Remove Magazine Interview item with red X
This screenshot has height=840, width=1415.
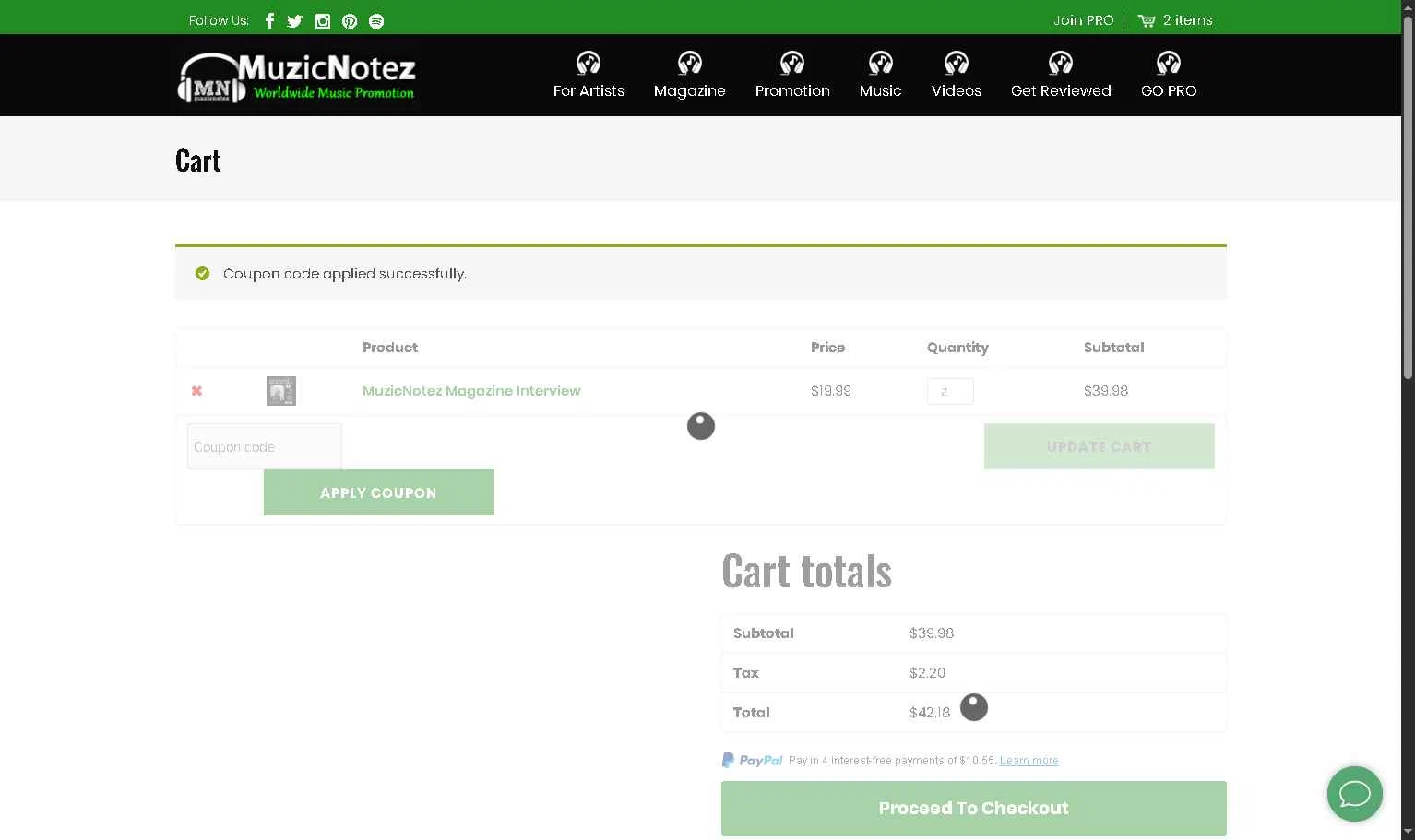[x=196, y=391]
